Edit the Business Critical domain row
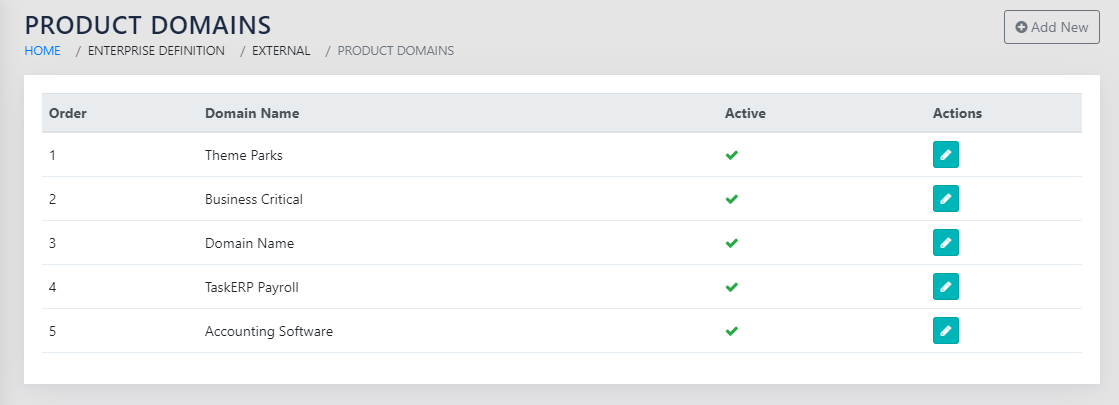 coord(945,199)
